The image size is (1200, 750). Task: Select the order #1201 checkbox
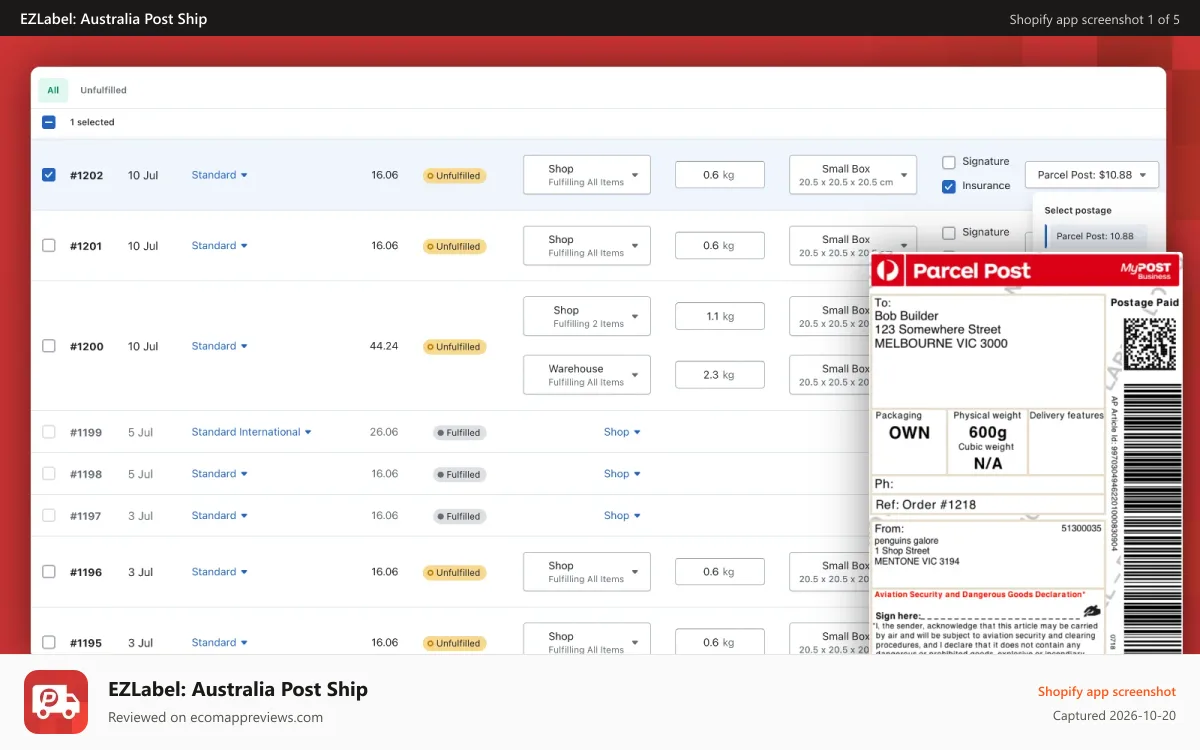pos(48,245)
